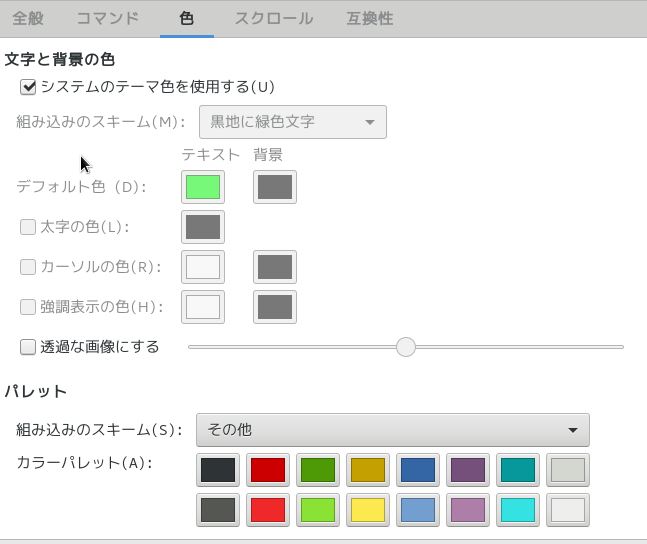Edit the light purple palette swatch
This screenshot has width=647, height=544.
[468, 510]
